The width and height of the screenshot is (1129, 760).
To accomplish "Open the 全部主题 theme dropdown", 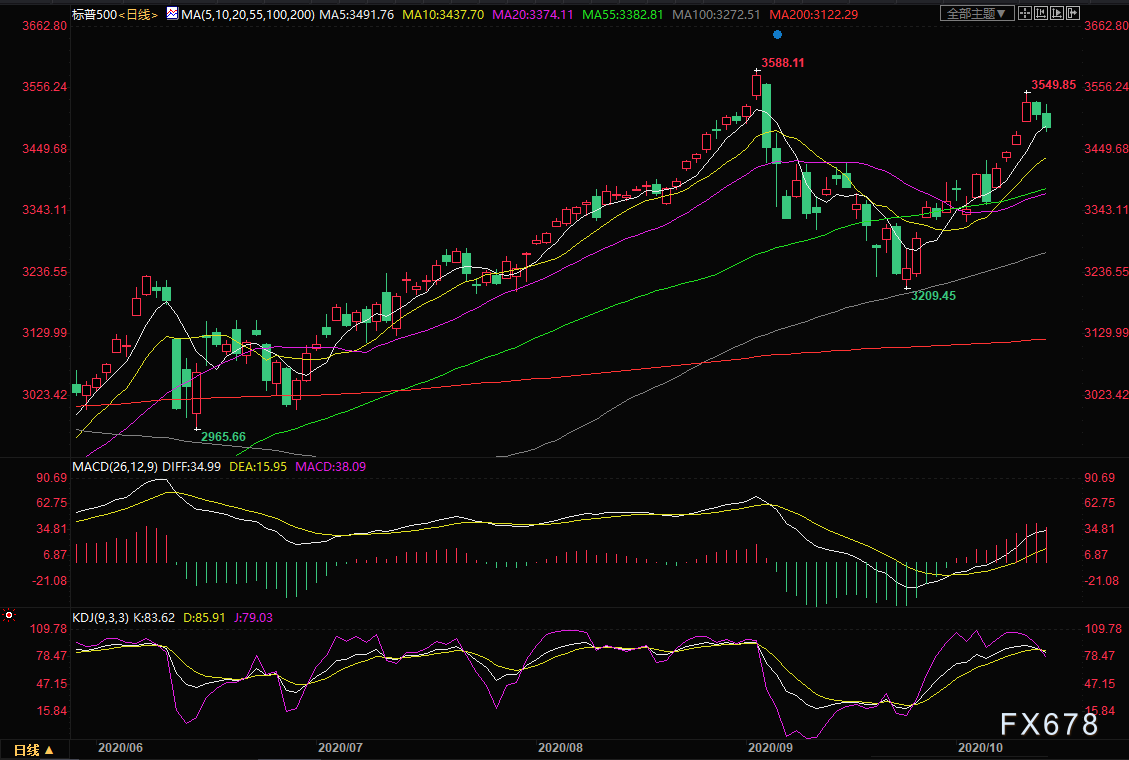I will [977, 13].
